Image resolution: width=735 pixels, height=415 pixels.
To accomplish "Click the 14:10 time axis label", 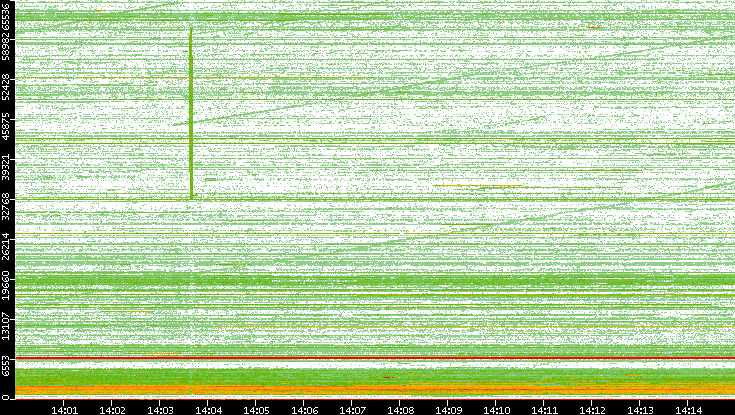I will pyautogui.click(x=497, y=410).
